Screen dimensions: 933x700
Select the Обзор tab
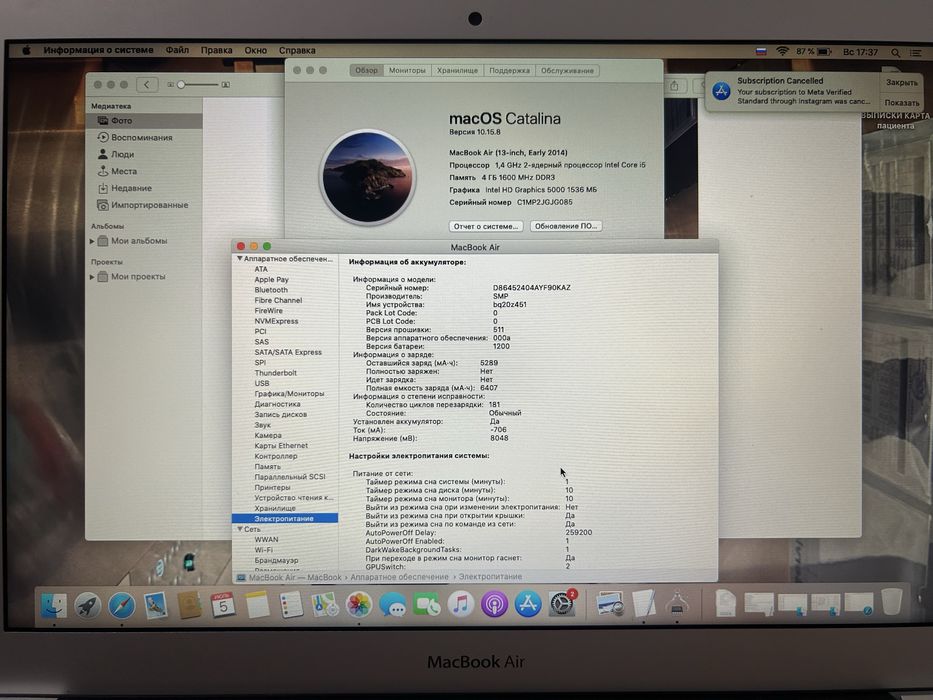pos(366,70)
